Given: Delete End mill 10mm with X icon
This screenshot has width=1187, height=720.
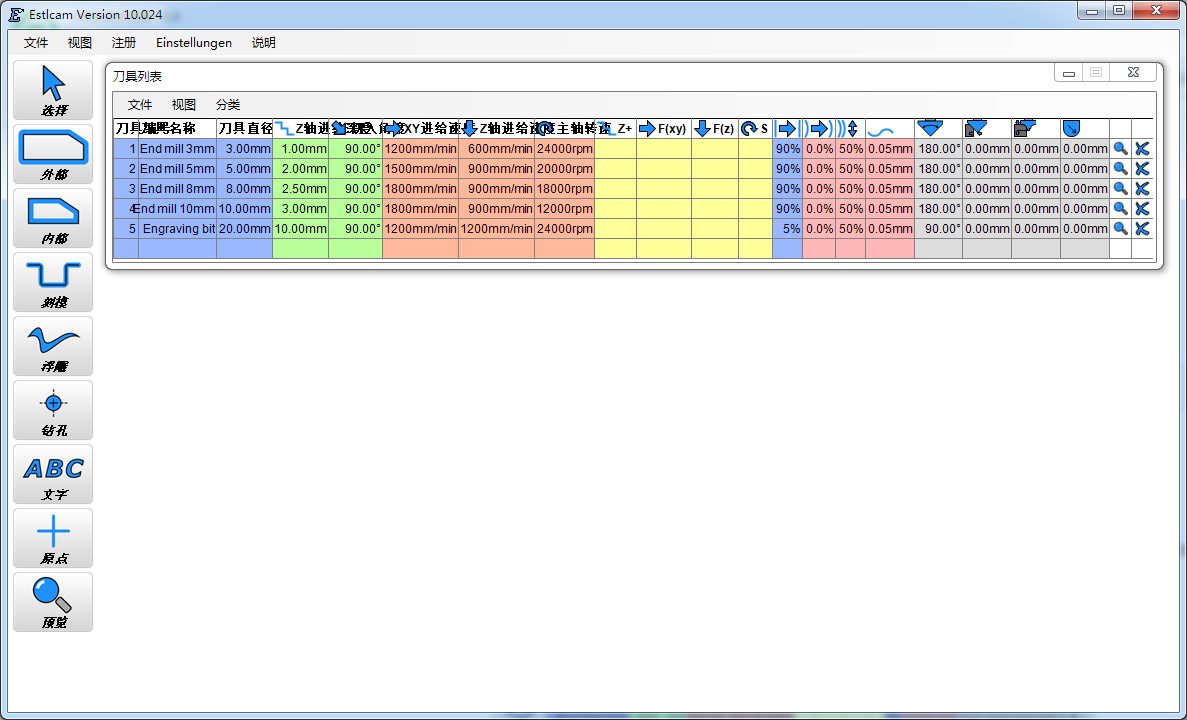Looking at the screenshot, I should click(x=1142, y=208).
